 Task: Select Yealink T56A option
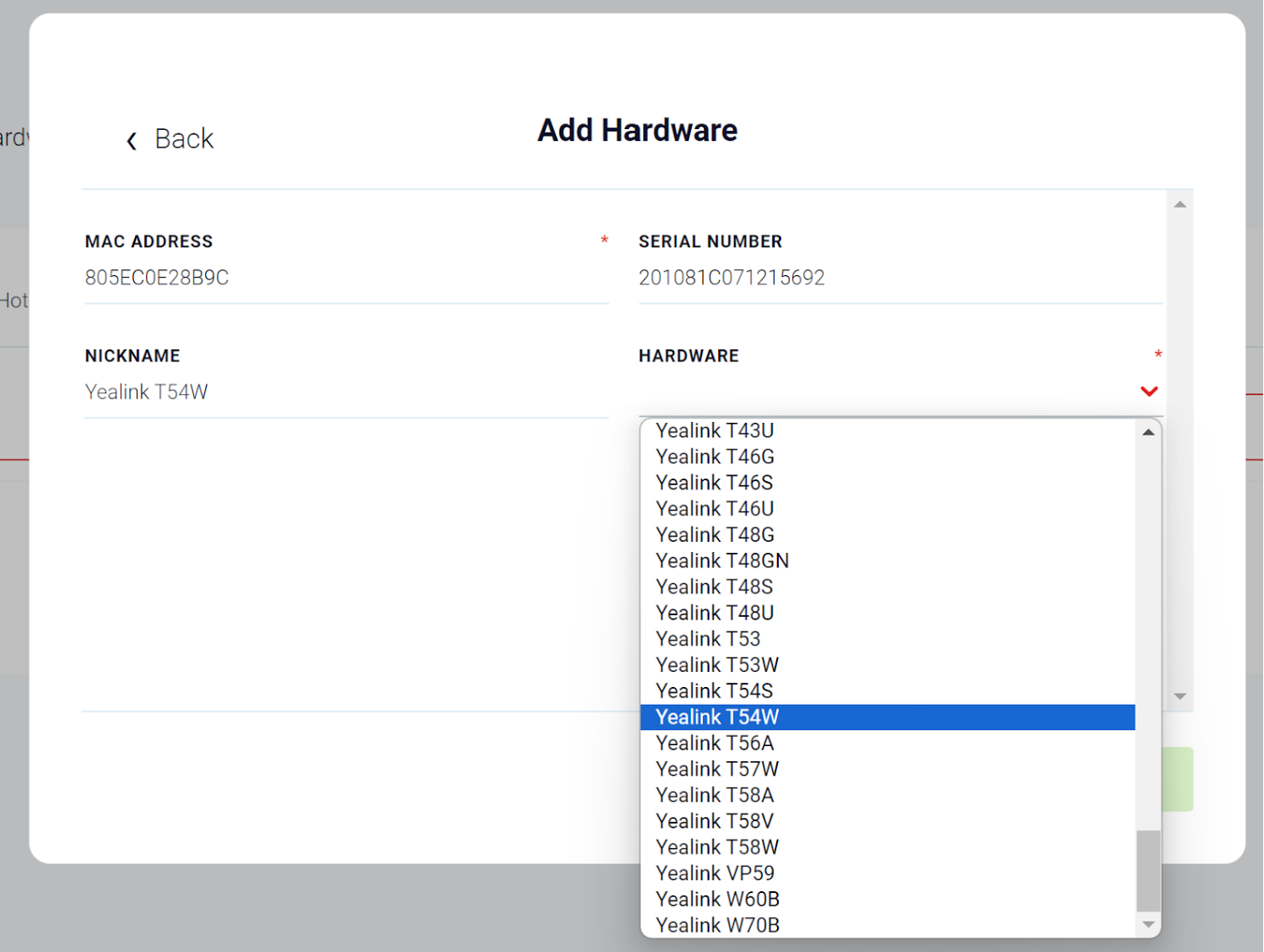(888, 743)
